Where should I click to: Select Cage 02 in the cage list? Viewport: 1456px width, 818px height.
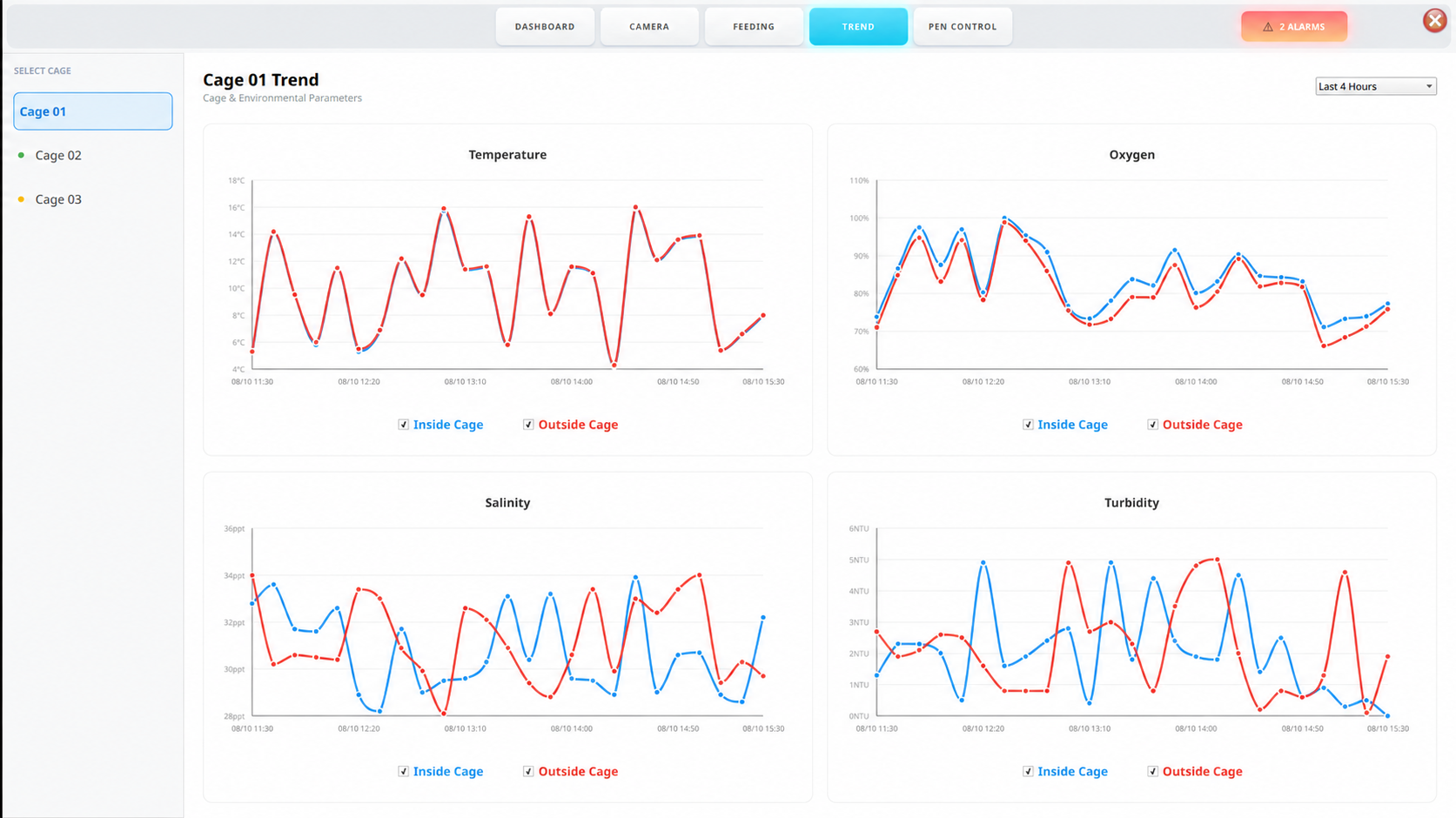[x=58, y=155]
